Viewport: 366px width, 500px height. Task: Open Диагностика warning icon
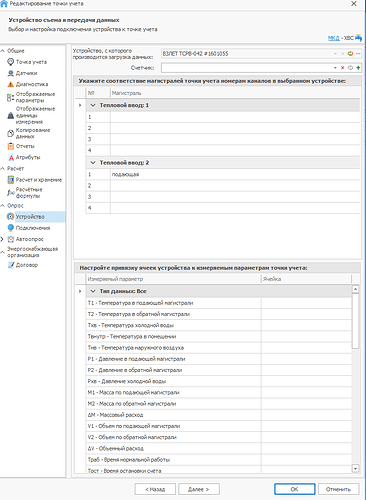click(x=11, y=84)
